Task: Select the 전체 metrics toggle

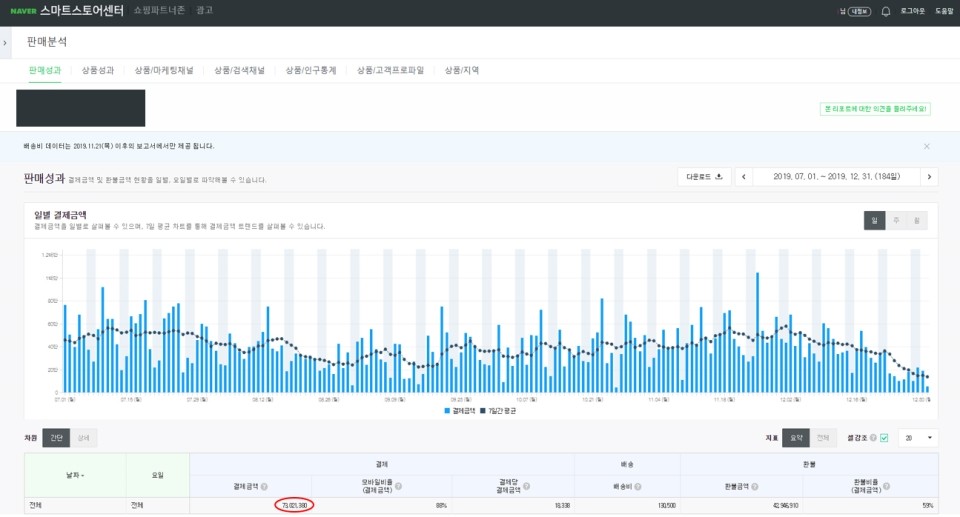Action: point(823,438)
